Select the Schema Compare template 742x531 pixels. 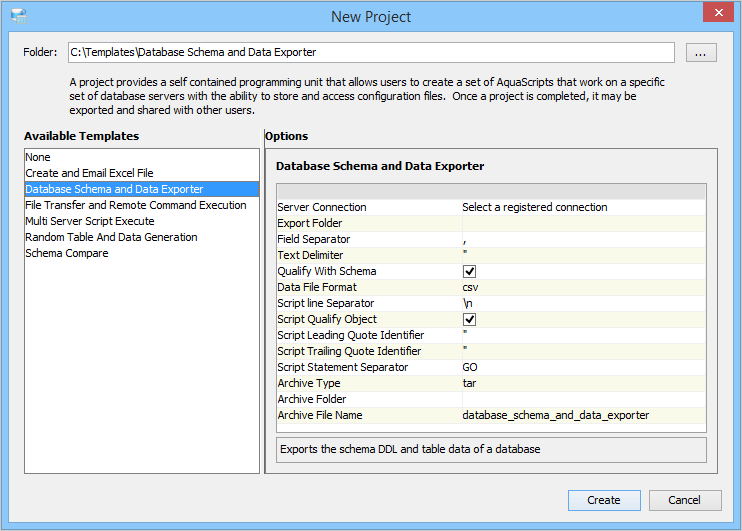pyautogui.click(x=66, y=253)
